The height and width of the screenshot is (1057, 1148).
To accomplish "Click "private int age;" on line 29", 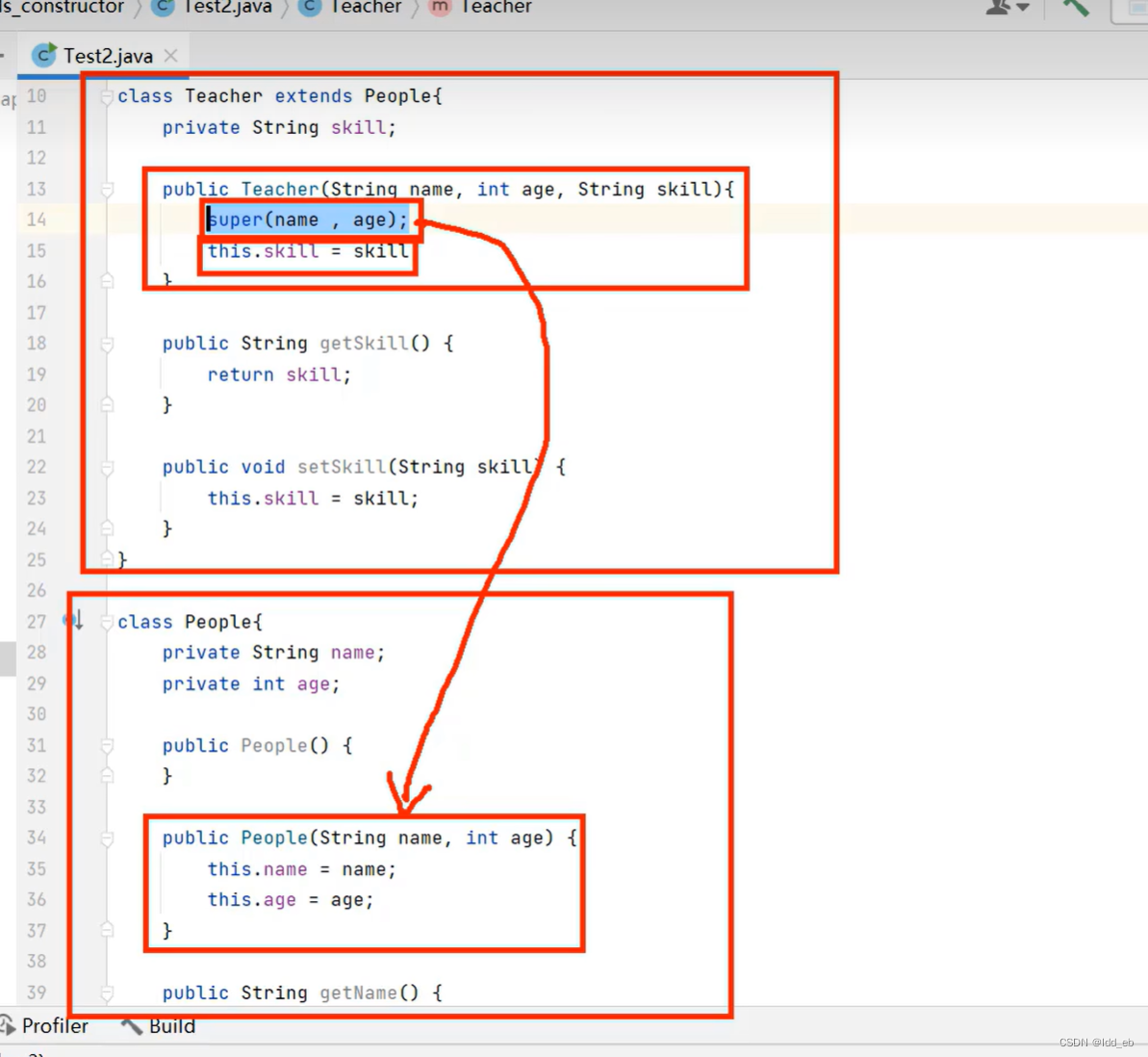I will pos(251,684).
